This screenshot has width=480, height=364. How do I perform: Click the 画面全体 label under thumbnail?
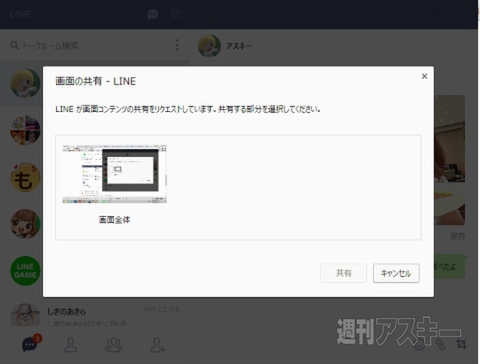pos(115,220)
